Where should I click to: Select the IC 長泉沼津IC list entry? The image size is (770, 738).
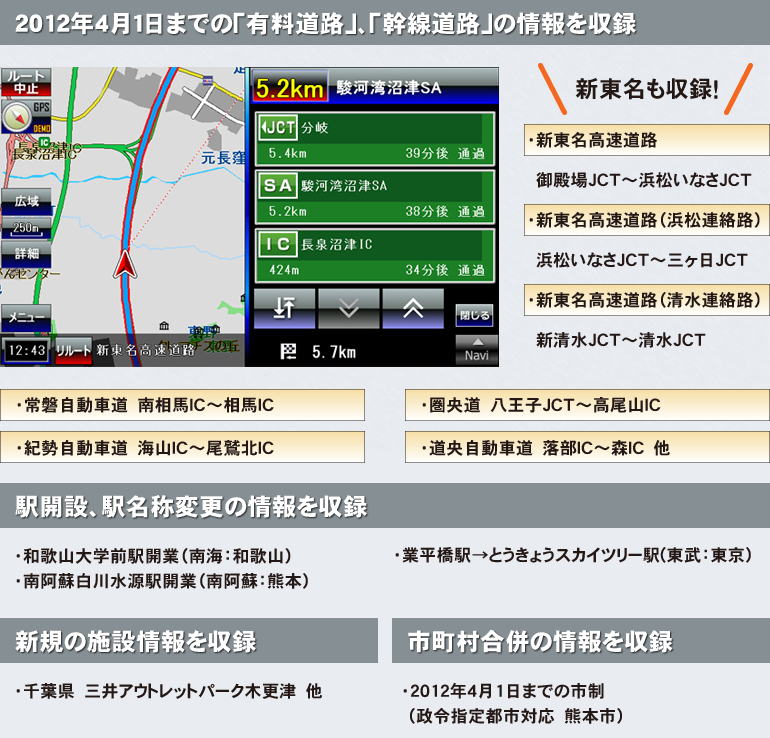(375, 256)
